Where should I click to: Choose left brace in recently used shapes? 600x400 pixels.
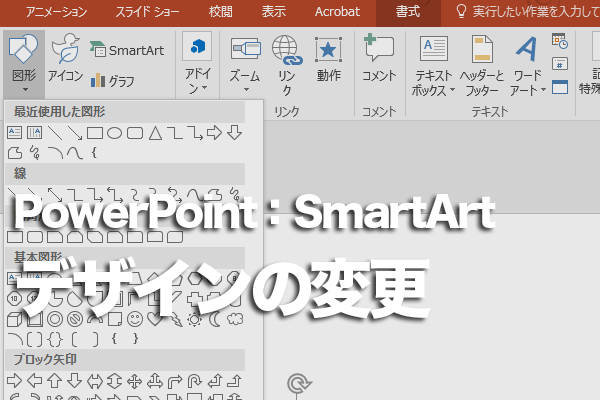(x=94, y=153)
